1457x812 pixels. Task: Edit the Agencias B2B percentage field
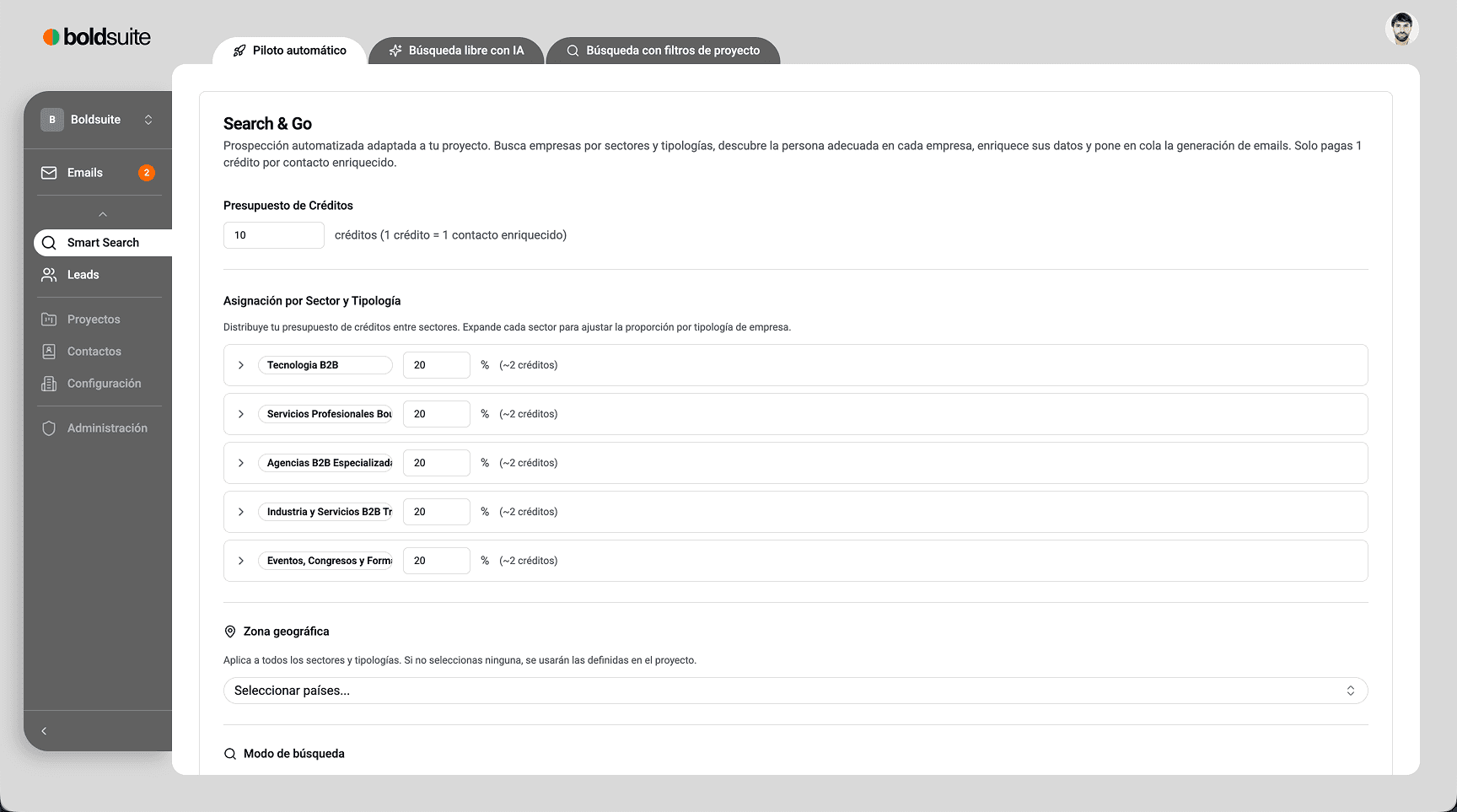pos(437,463)
